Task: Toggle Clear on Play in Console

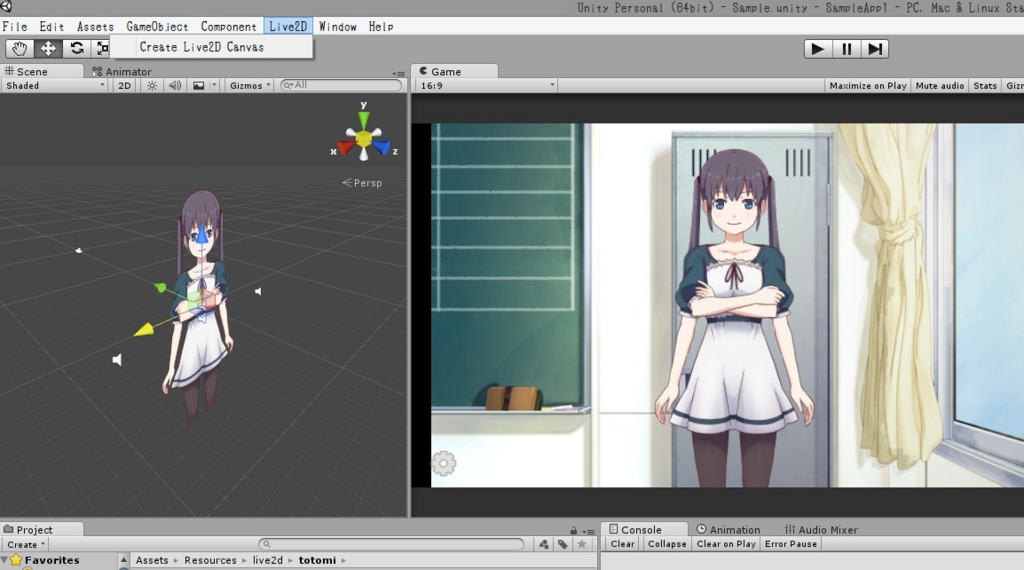Action: point(726,544)
